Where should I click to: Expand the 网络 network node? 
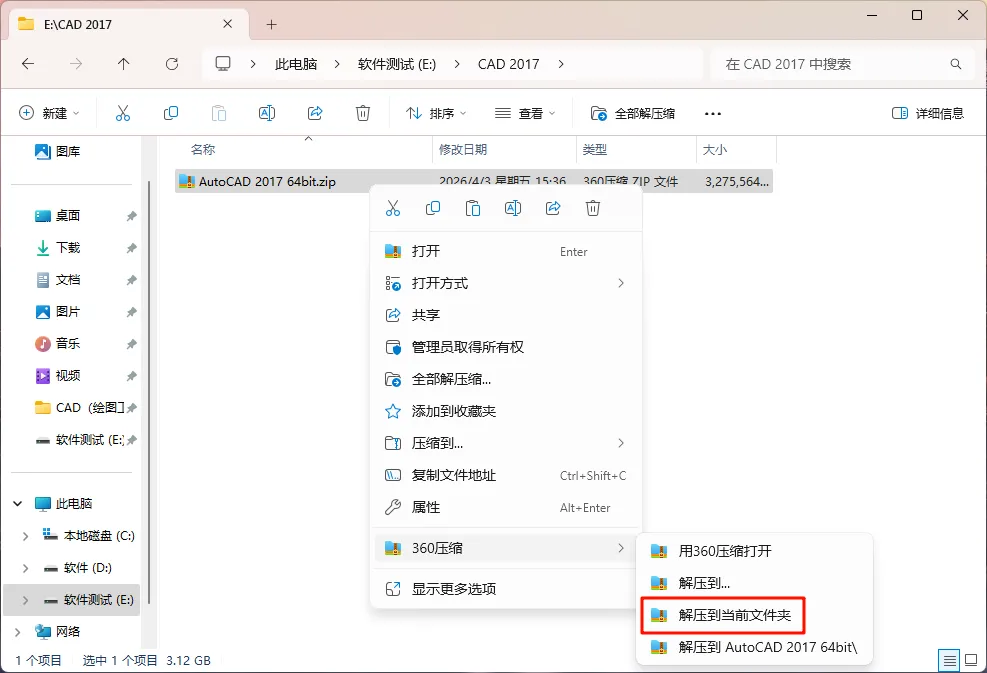[18, 632]
